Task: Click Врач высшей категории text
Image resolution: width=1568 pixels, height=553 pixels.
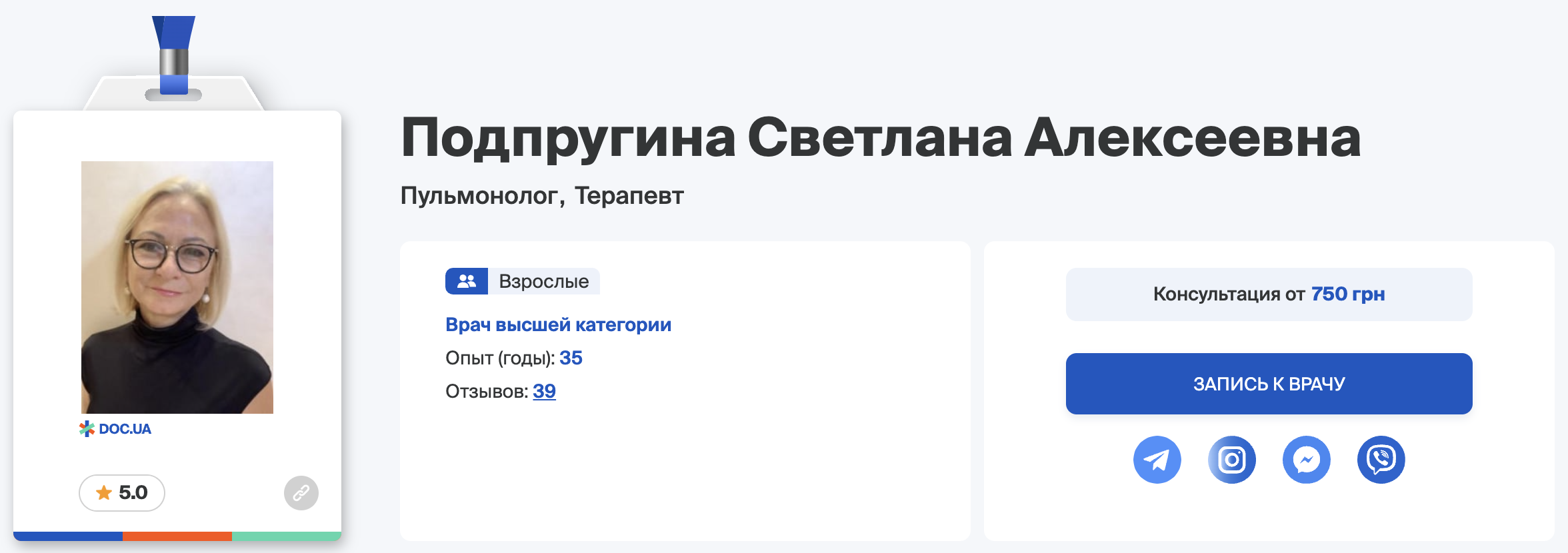Action: [558, 324]
